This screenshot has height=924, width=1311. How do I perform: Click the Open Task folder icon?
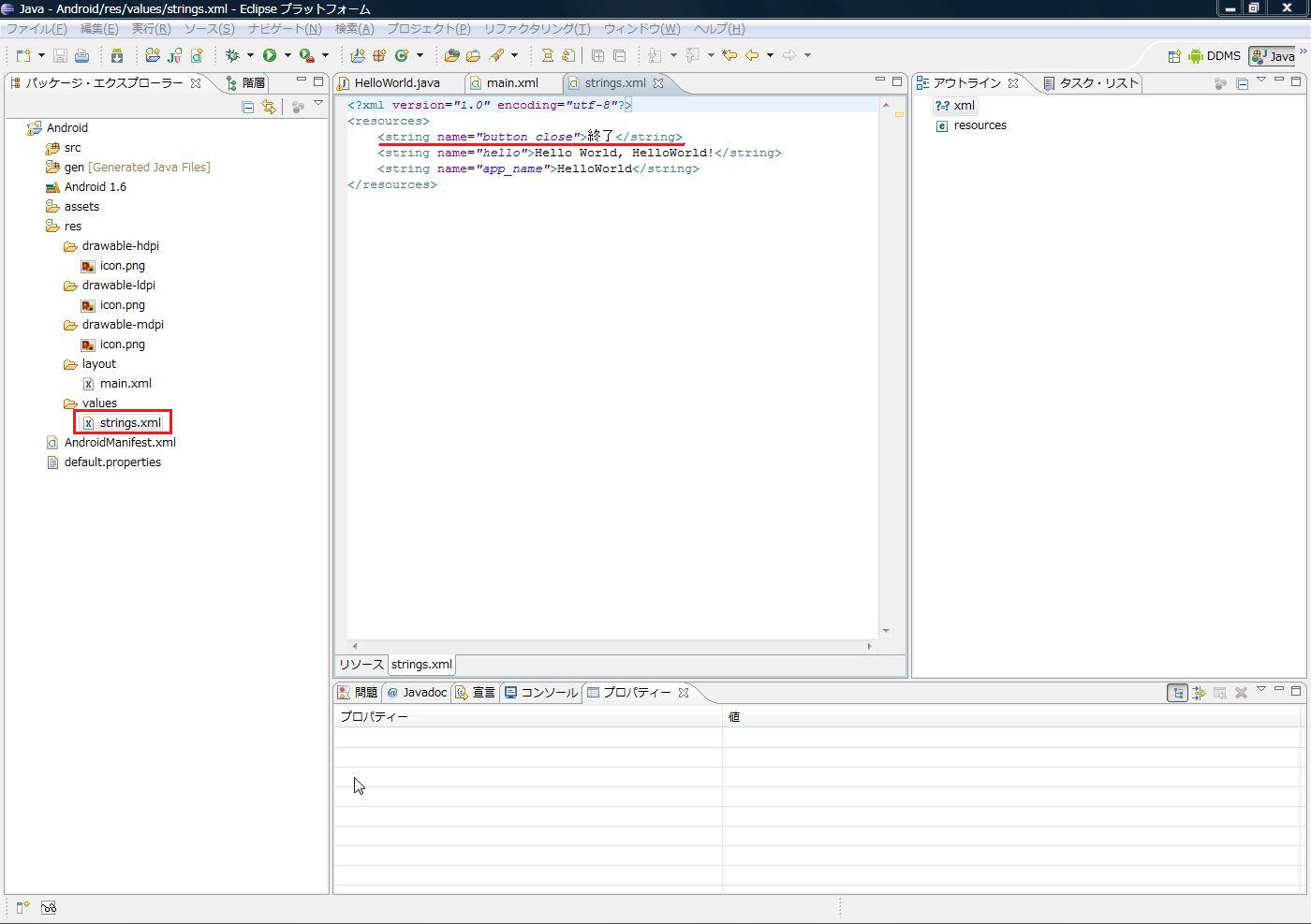(x=474, y=55)
